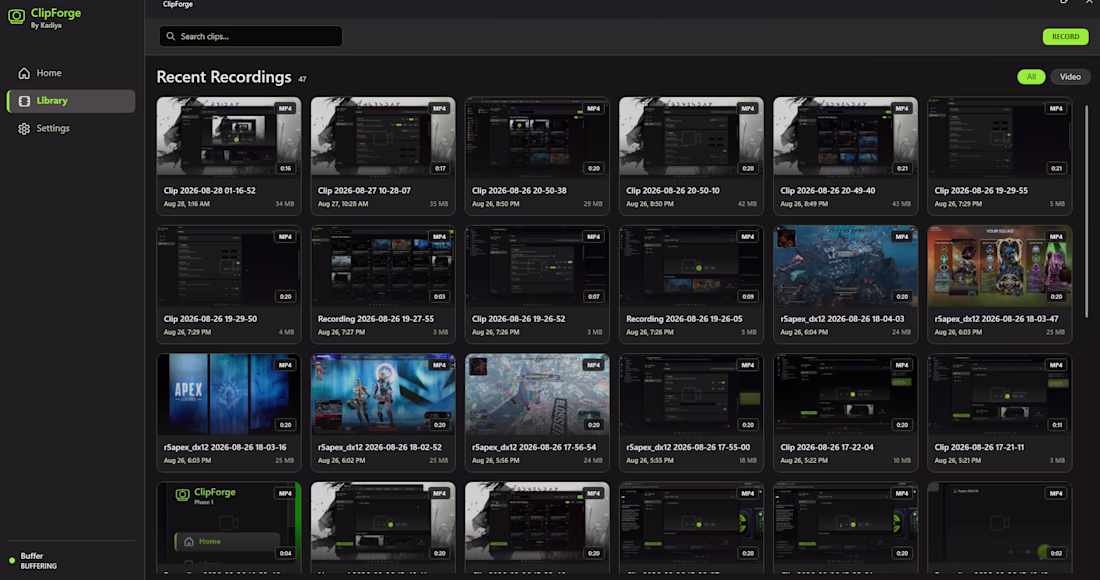Image resolution: width=1100 pixels, height=580 pixels.
Task: Open the ClipForge Phase 1 thumbnail
Action: click(x=229, y=521)
